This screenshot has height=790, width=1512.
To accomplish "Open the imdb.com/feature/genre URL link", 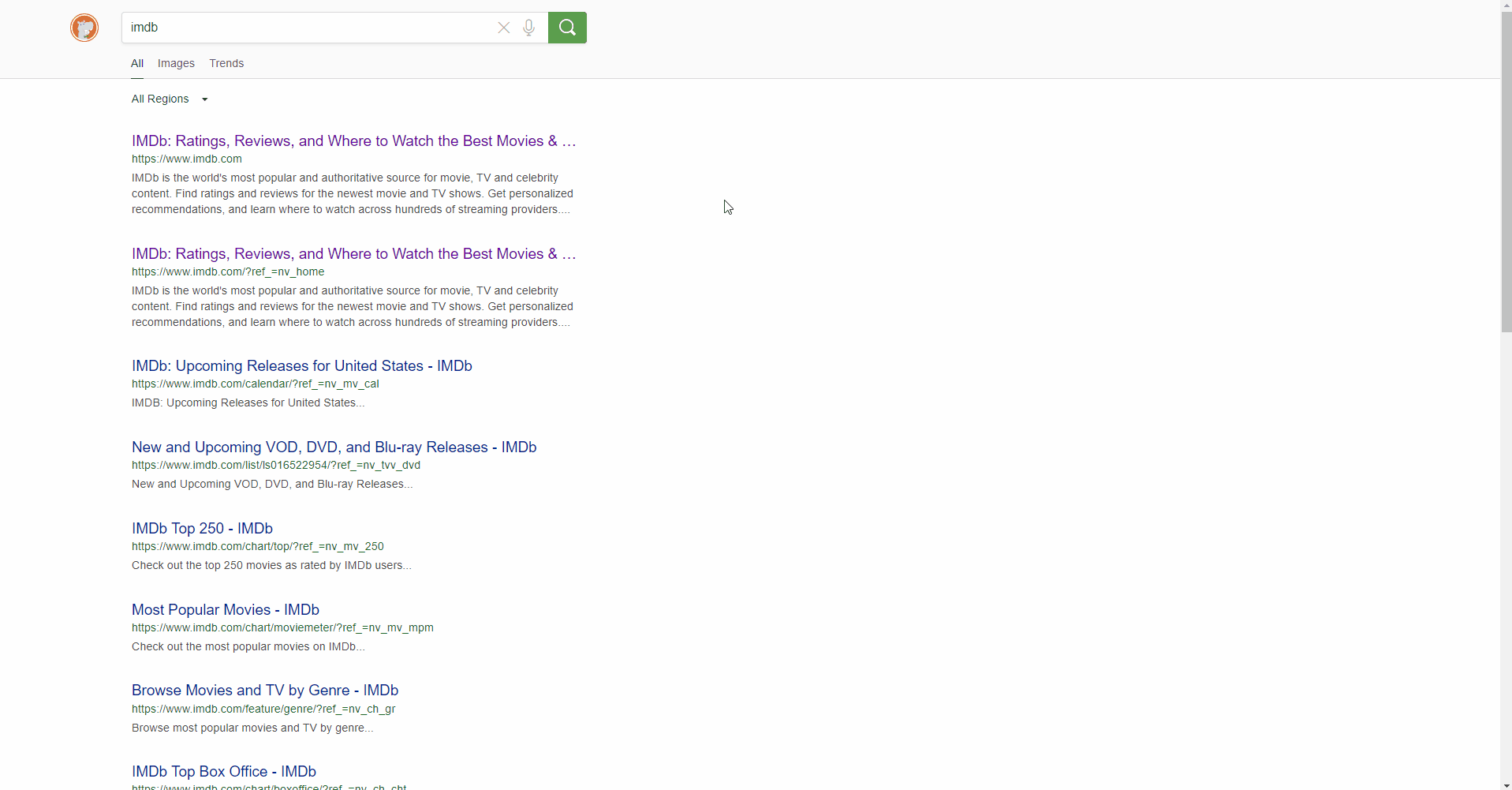I will coord(263,709).
